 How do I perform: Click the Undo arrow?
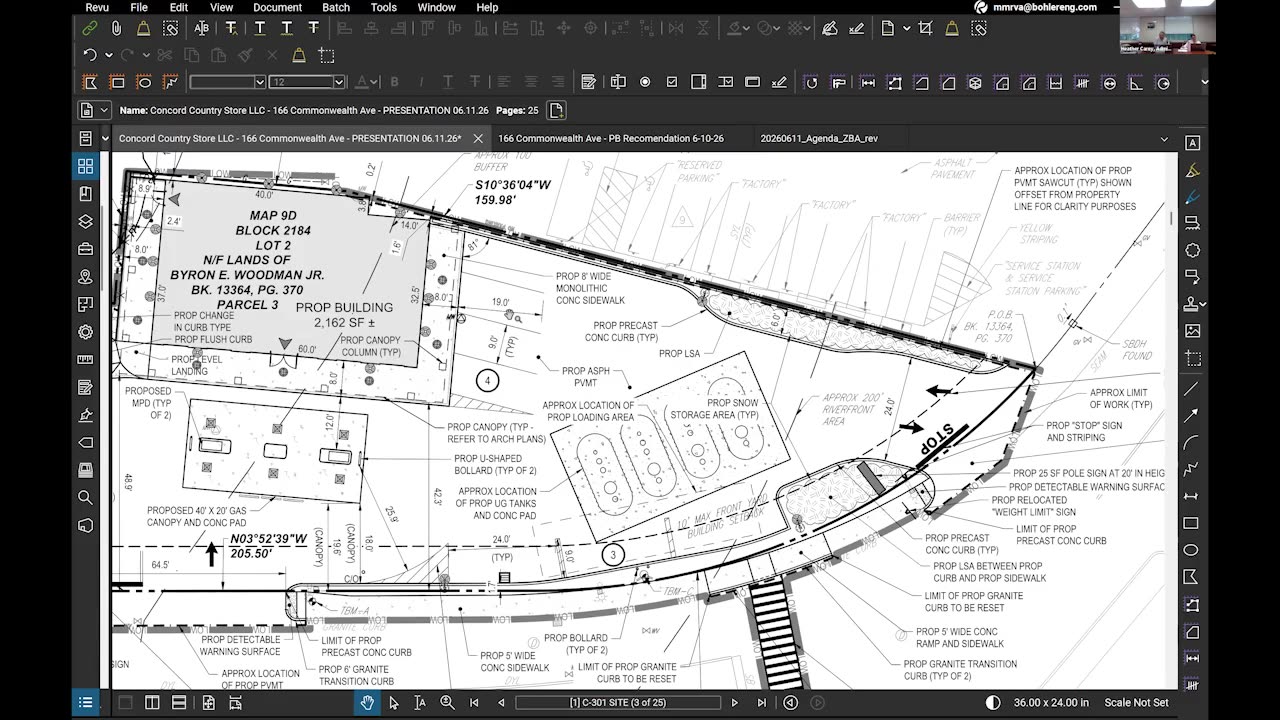(x=89, y=55)
